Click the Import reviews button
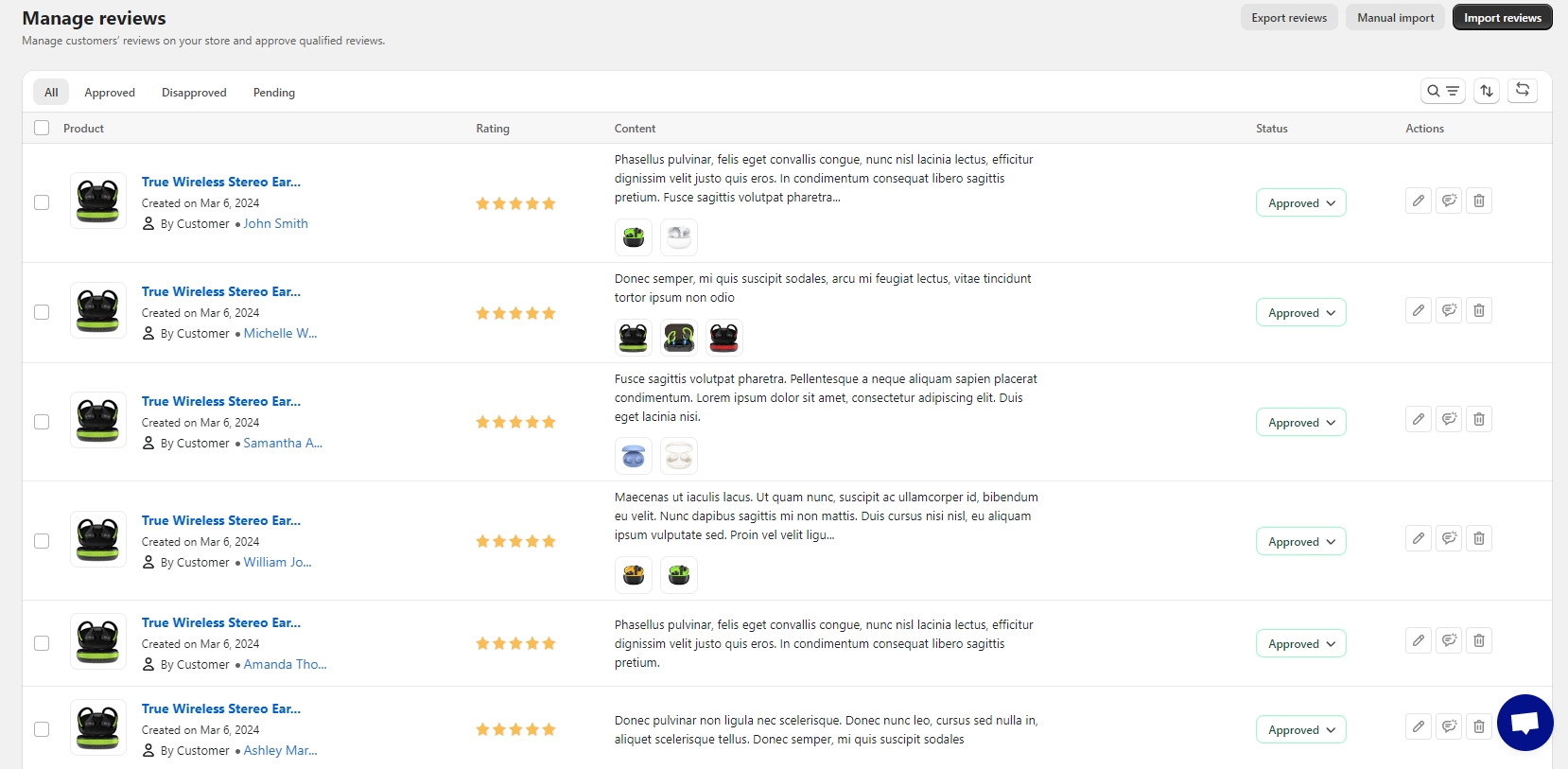Screen dimensions: 1568x769 tap(1502, 18)
